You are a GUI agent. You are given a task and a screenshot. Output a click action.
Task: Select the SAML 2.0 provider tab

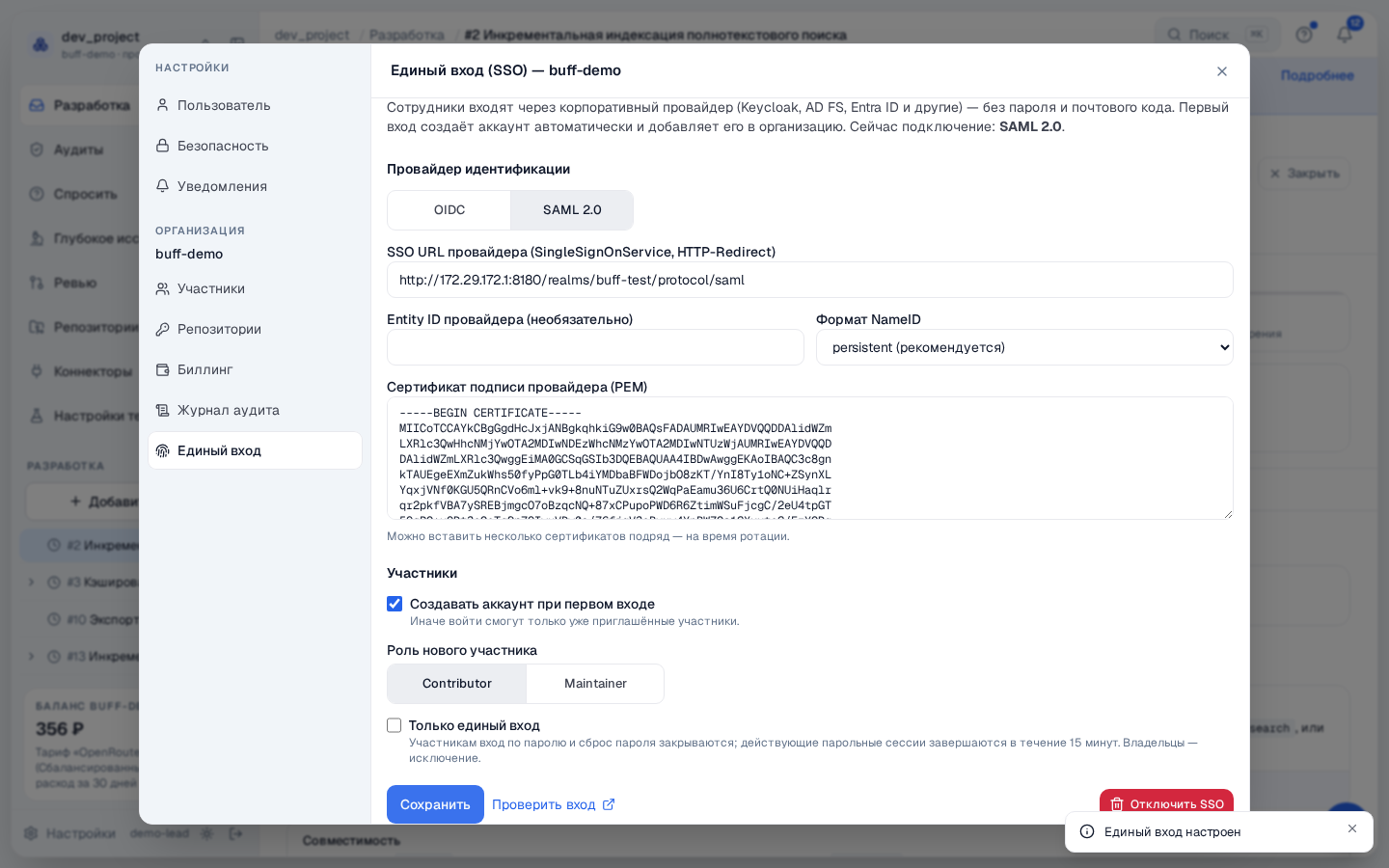coord(572,210)
